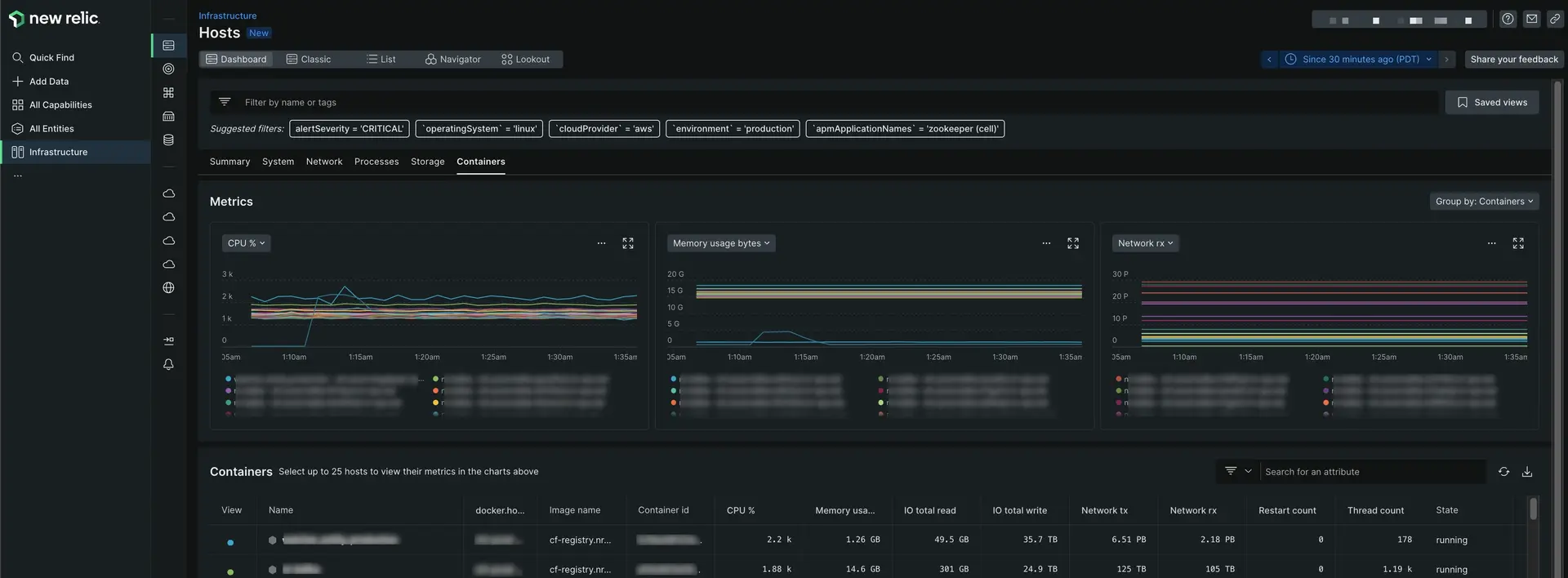The height and width of the screenshot is (578, 1568).
Task: Switch to Navigator view mode
Action: (452, 60)
